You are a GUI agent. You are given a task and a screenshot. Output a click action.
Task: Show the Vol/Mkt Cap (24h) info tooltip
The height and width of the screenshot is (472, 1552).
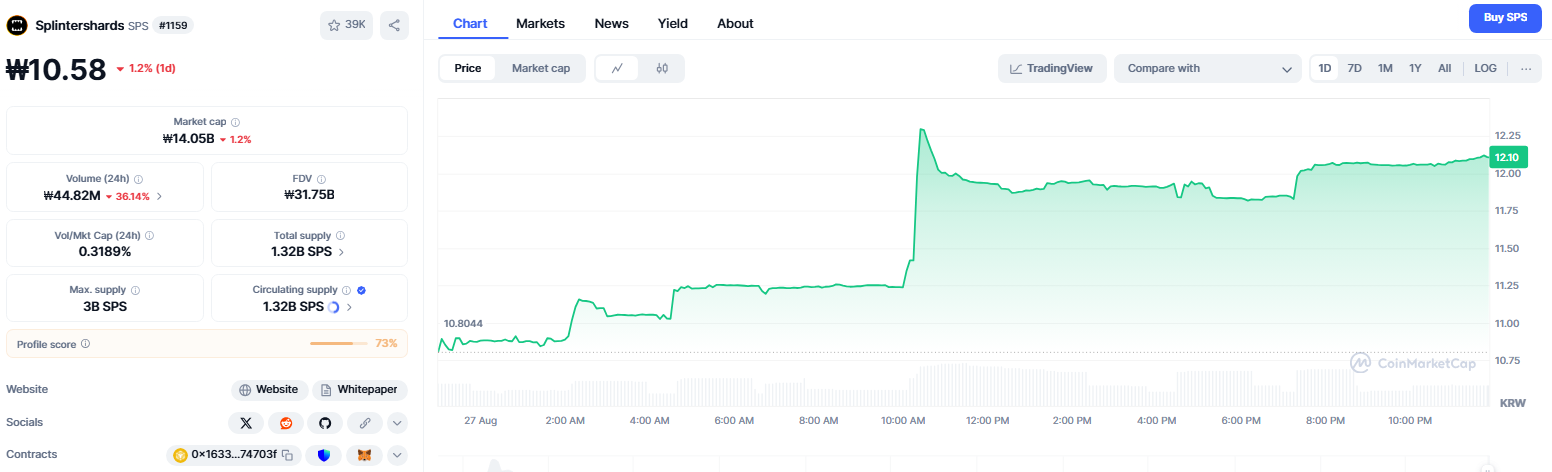(x=149, y=236)
